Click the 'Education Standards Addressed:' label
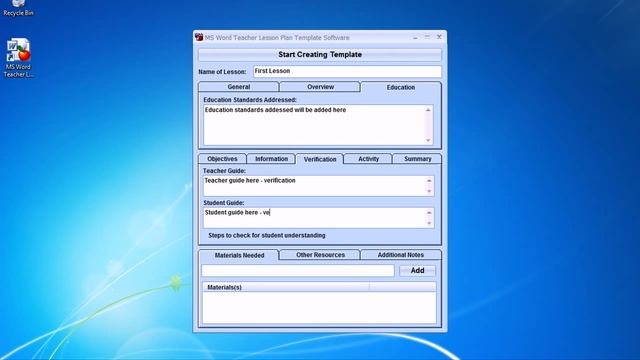This screenshot has width=640, height=360. pos(250,100)
